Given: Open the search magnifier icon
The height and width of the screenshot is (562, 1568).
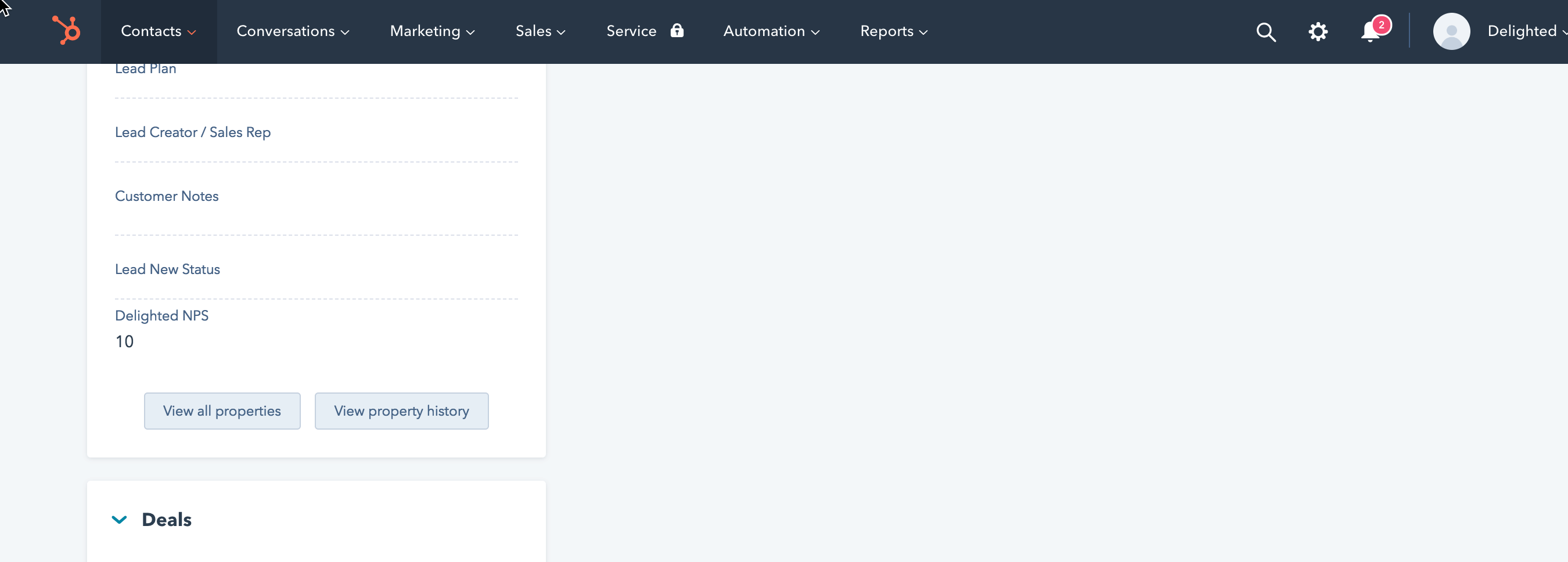Looking at the screenshot, I should [1266, 31].
